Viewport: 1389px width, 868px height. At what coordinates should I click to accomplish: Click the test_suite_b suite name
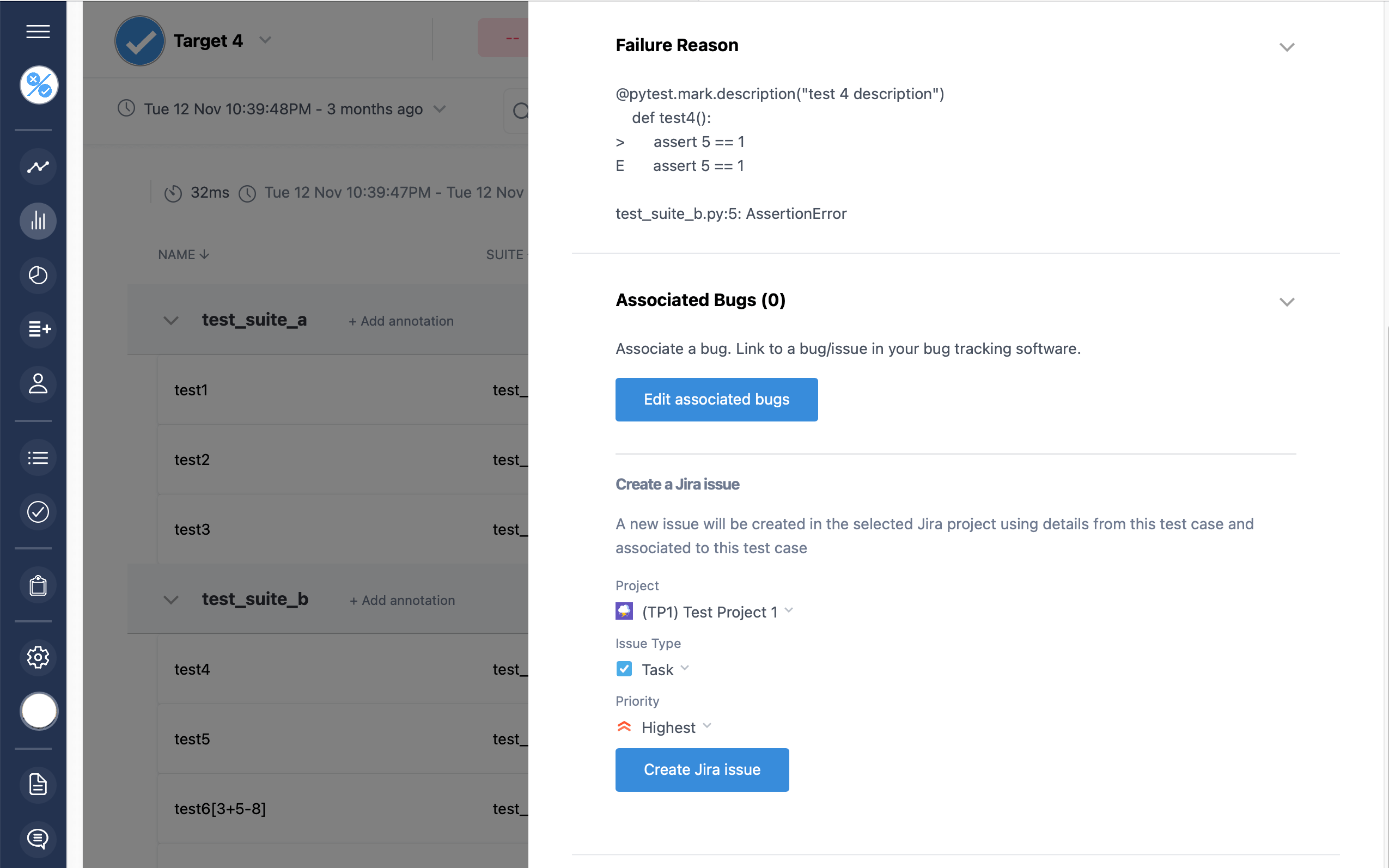click(x=255, y=600)
